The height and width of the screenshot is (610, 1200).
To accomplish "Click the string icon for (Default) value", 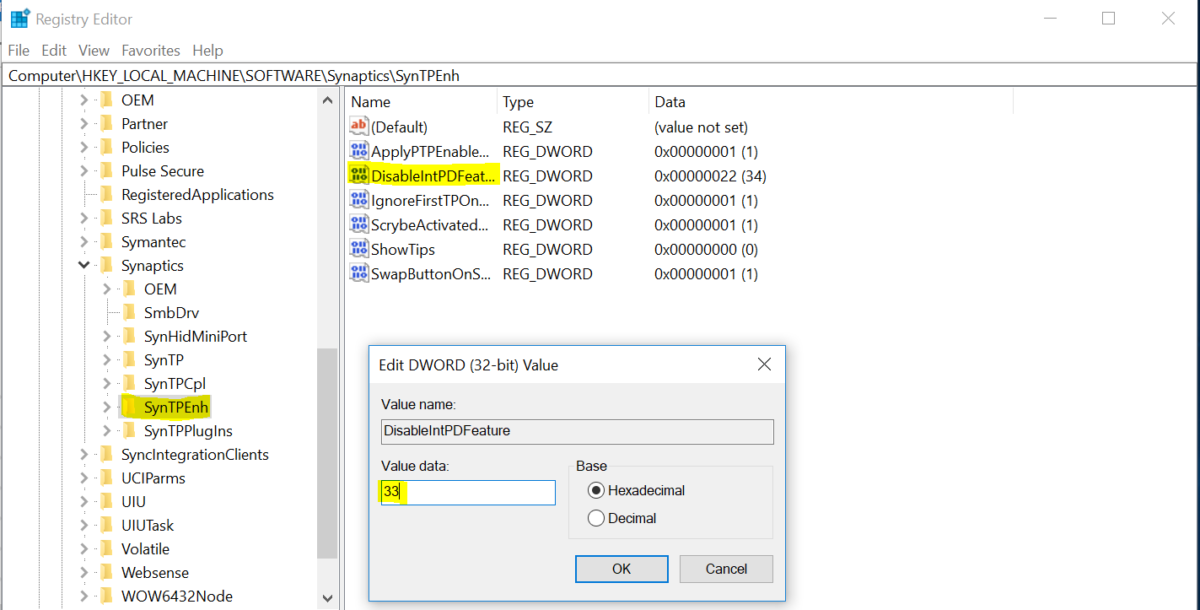I will pos(359,127).
